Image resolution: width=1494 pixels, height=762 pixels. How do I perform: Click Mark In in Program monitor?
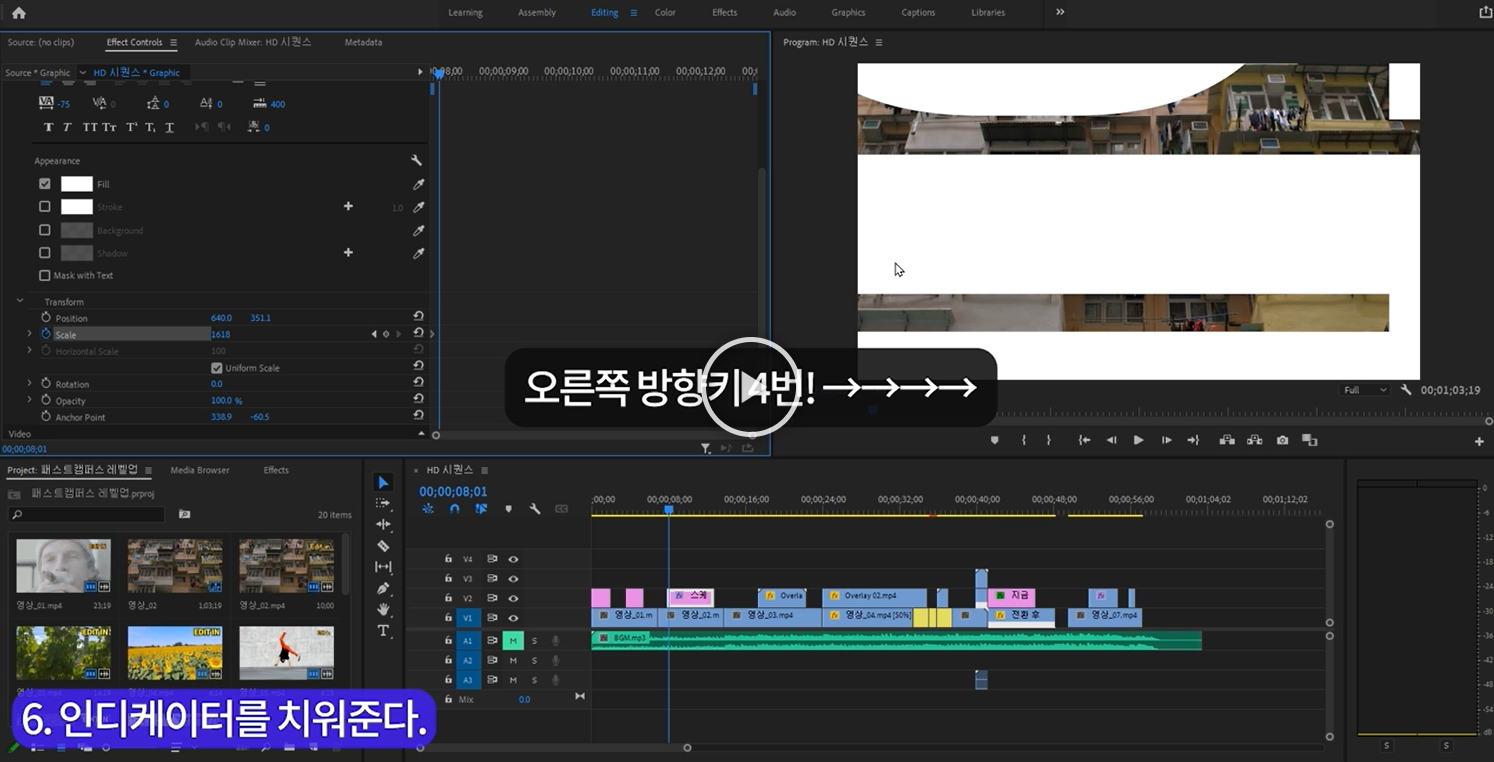pyautogui.click(x=1023, y=440)
